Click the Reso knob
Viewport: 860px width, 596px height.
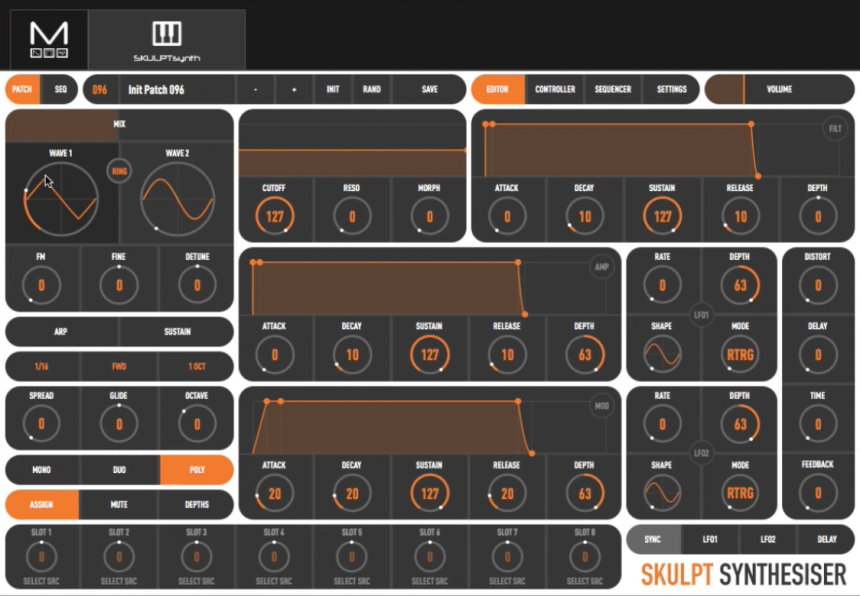pyautogui.click(x=352, y=216)
